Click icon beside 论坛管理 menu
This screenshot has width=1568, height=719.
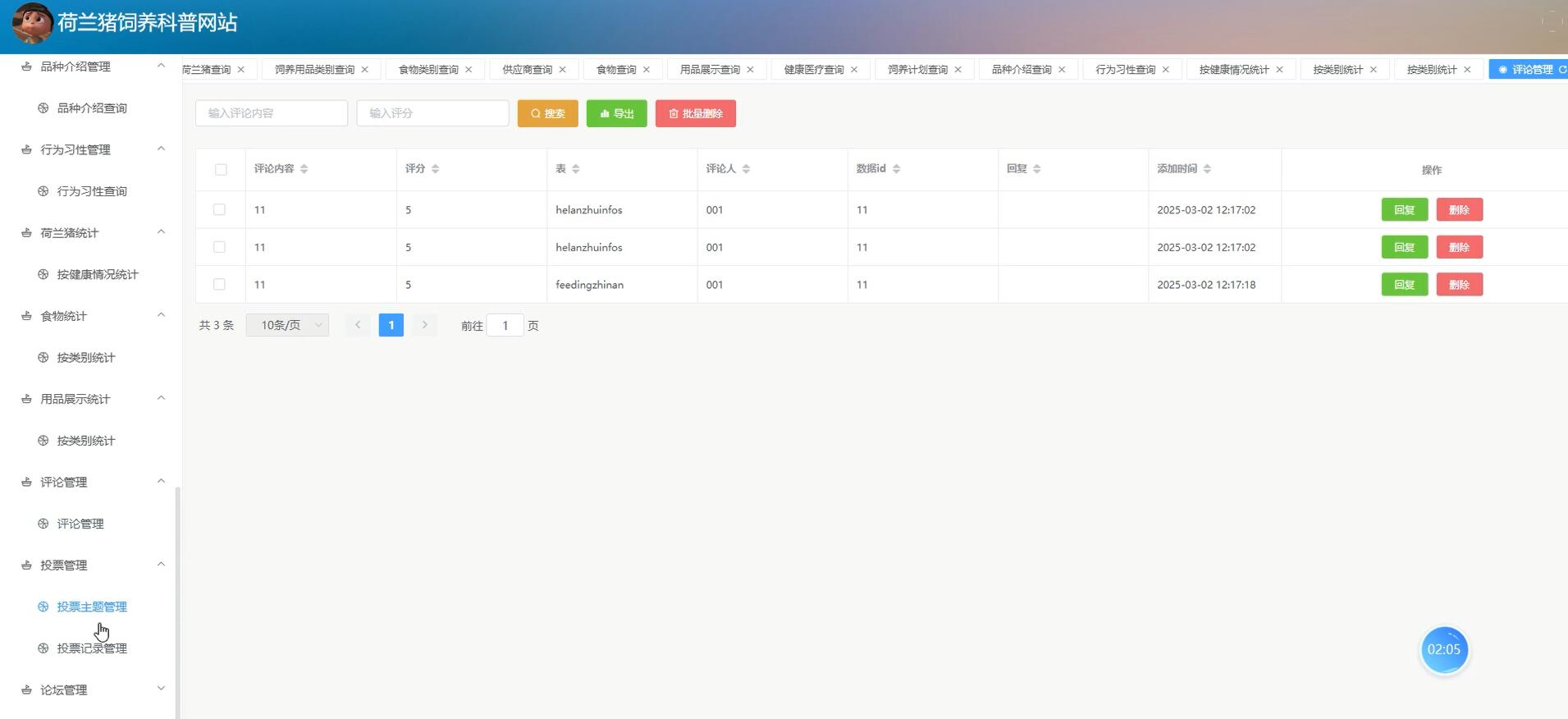click(x=26, y=689)
